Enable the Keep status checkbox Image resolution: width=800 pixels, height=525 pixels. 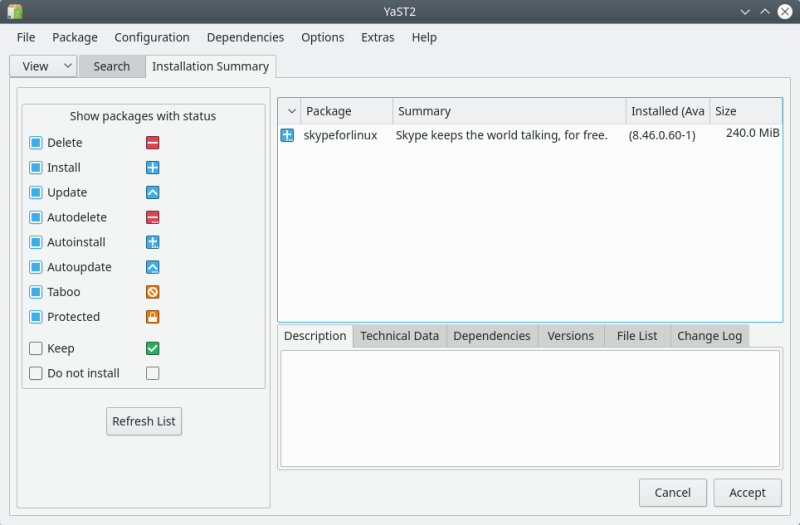pyautogui.click(x=36, y=348)
